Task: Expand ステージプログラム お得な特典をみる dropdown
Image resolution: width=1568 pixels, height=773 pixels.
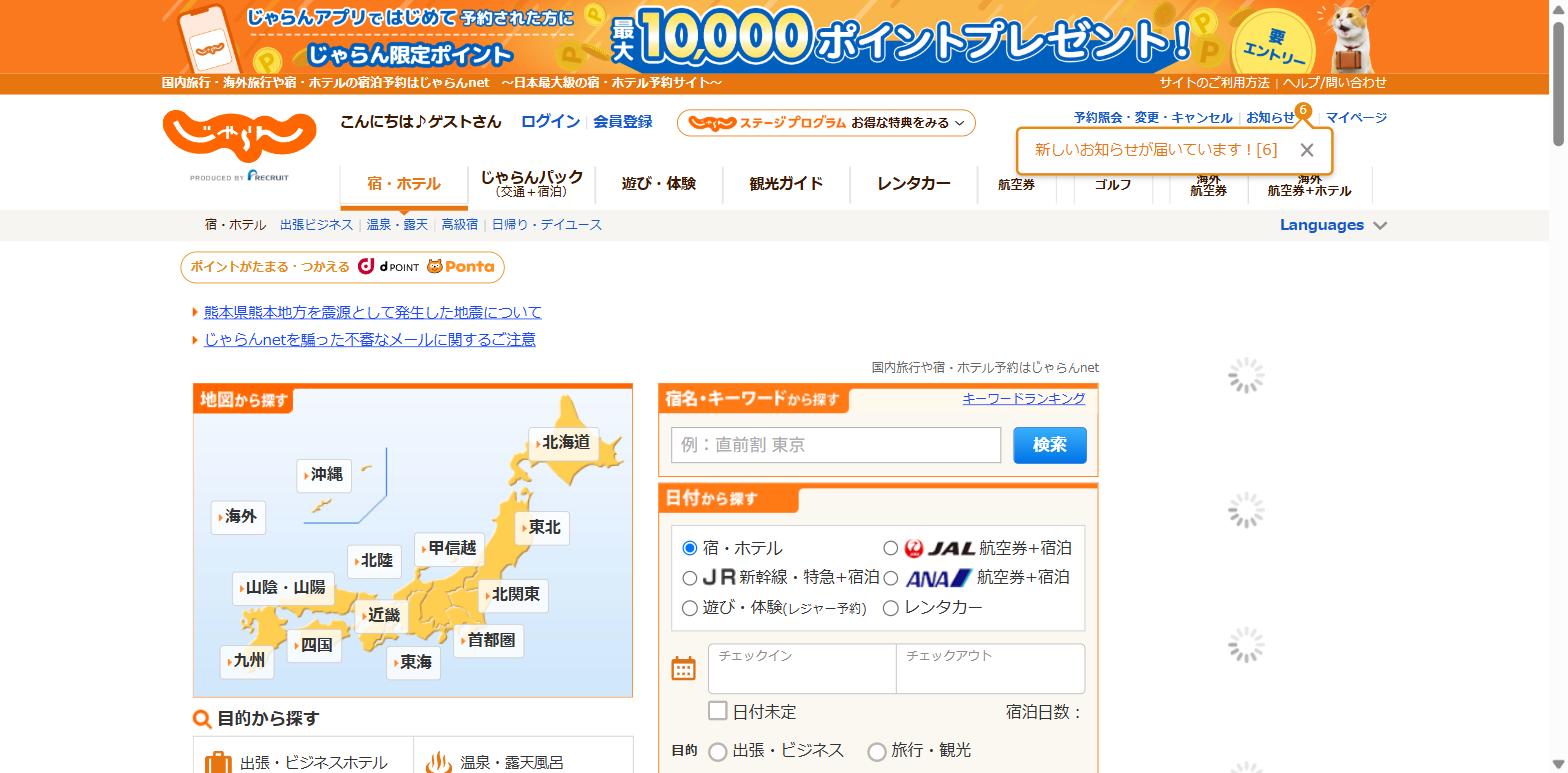Action: click(826, 123)
